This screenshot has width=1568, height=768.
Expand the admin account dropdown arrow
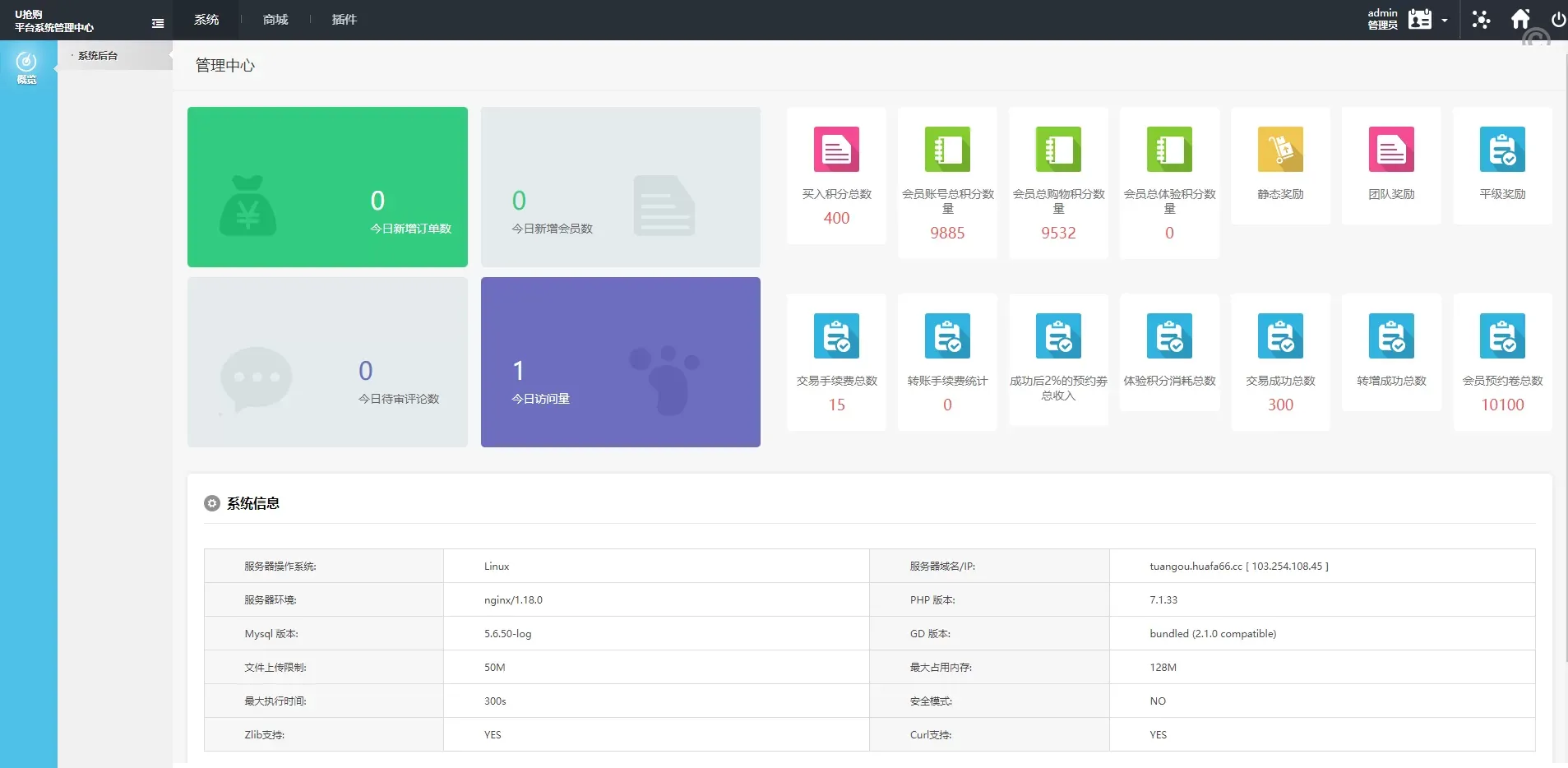(1444, 21)
